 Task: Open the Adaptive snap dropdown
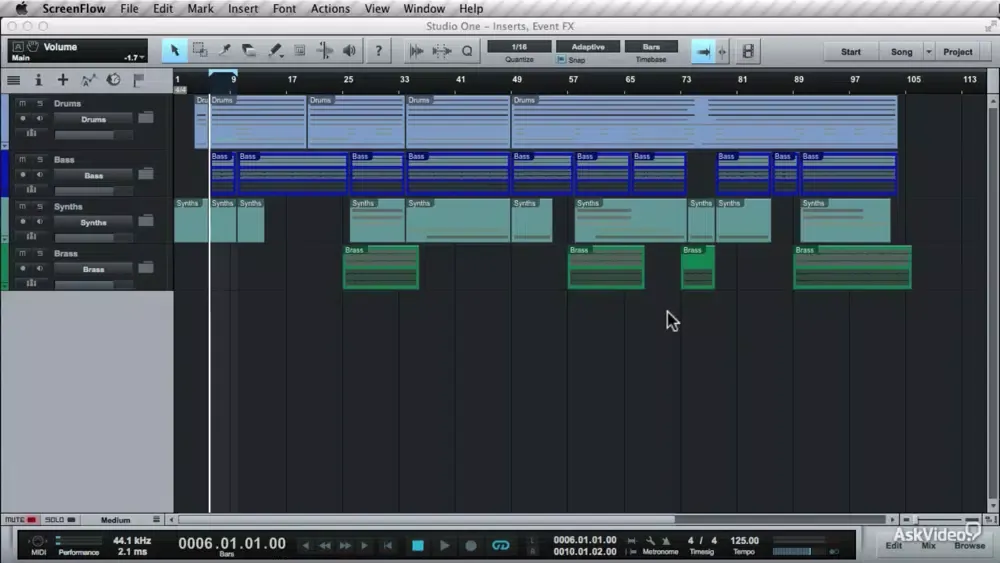pyautogui.click(x=588, y=47)
